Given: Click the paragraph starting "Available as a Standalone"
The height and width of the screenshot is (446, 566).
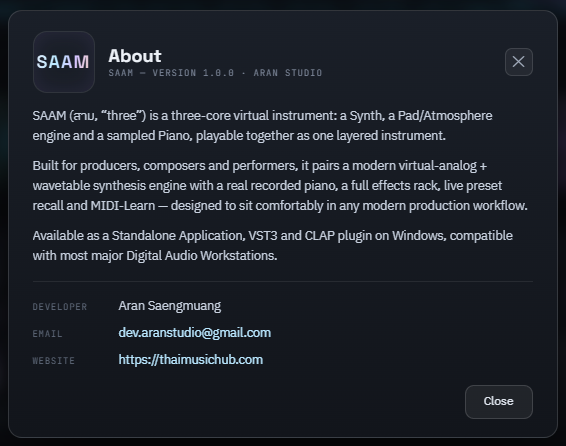Looking at the screenshot, I should (x=273, y=245).
